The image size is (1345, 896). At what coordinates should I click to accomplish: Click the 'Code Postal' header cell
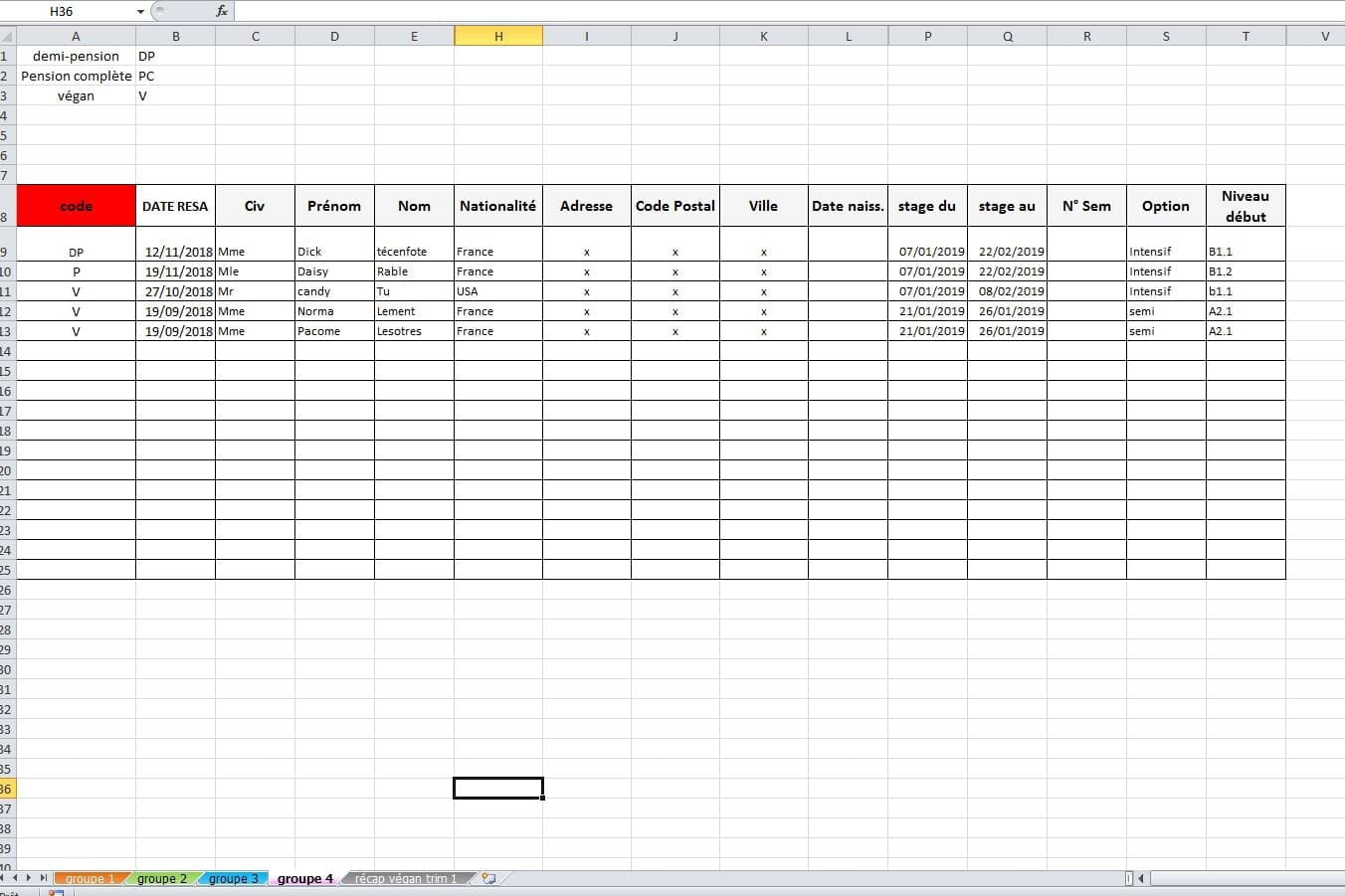pyautogui.click(x=675, y=206)
